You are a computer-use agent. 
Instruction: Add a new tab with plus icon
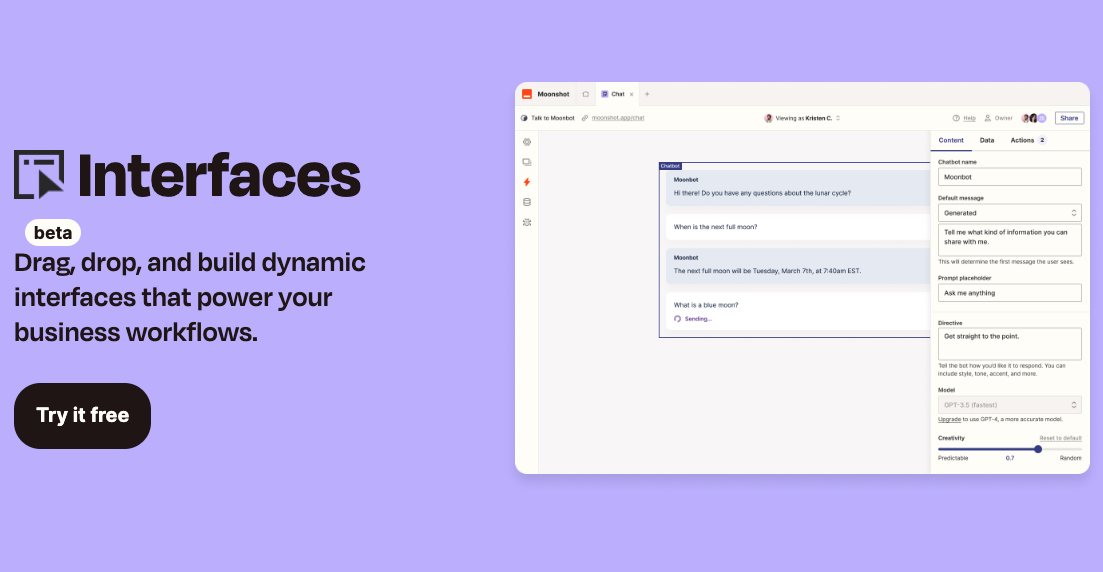point(647,94)
